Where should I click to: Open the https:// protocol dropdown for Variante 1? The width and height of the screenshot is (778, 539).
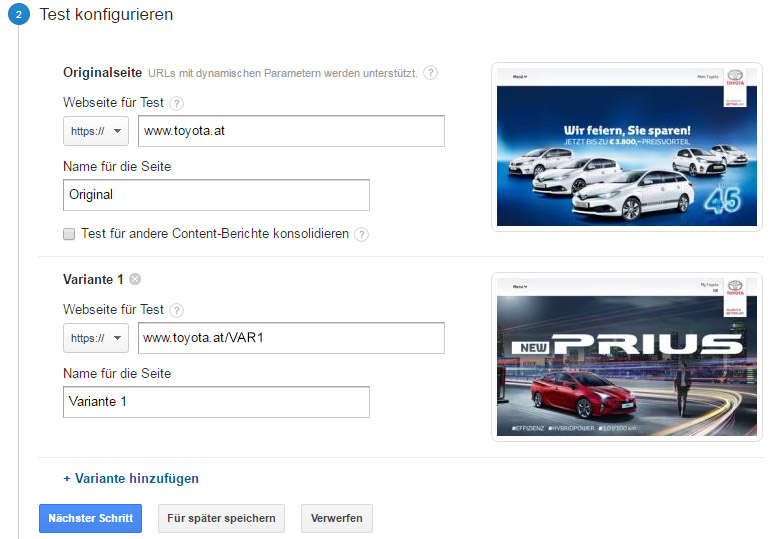(96, 338)
